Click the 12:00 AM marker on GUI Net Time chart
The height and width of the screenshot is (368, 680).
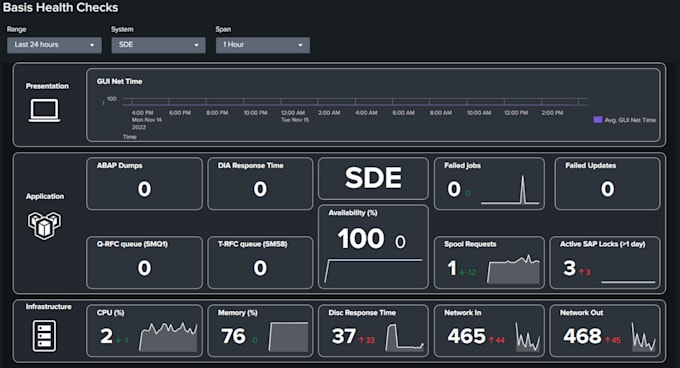(x=293, y=113)
